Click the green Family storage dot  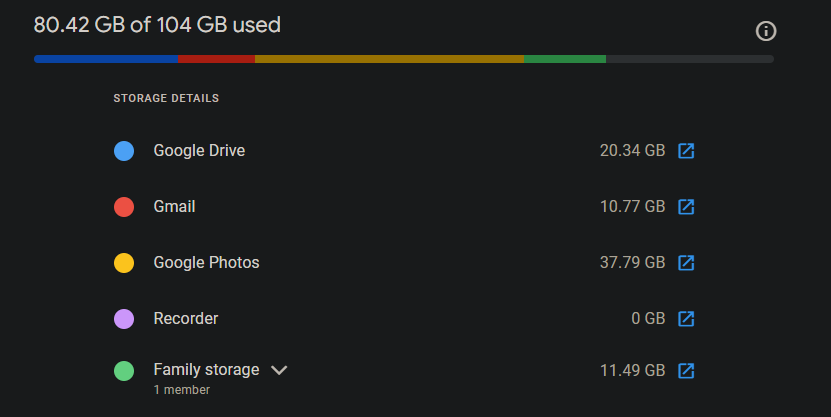coord(124,370)
